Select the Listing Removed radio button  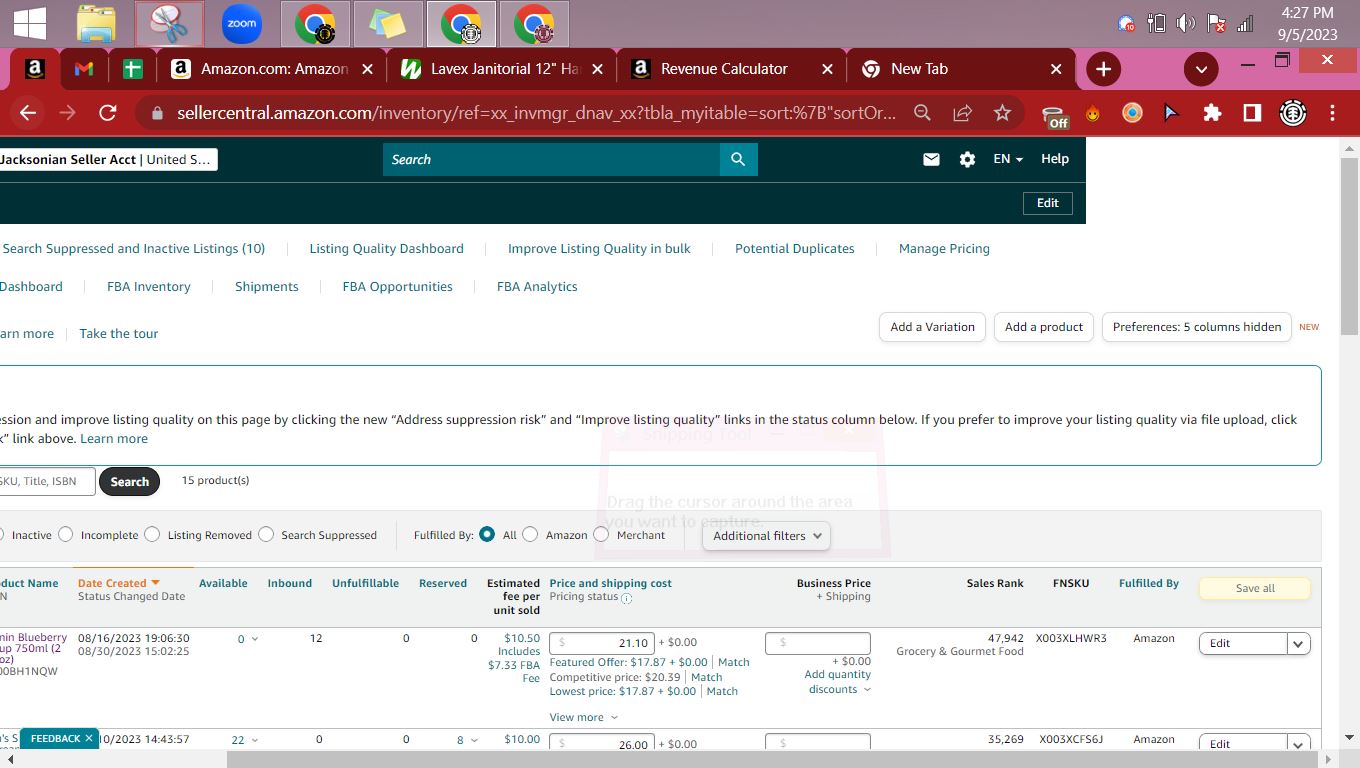152,535
